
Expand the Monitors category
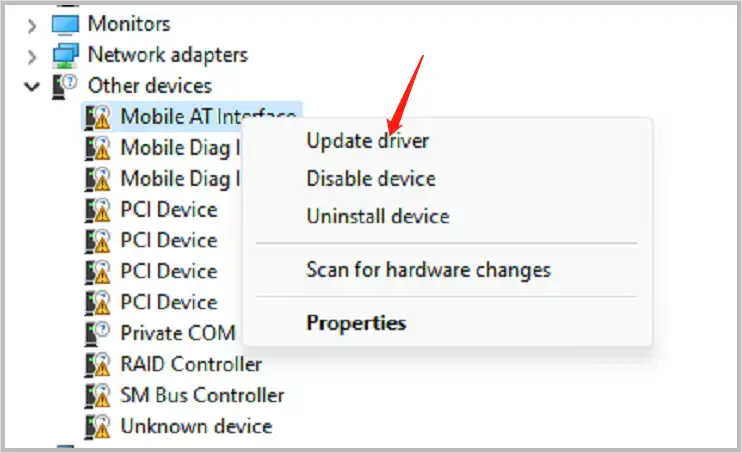[32, 23]
